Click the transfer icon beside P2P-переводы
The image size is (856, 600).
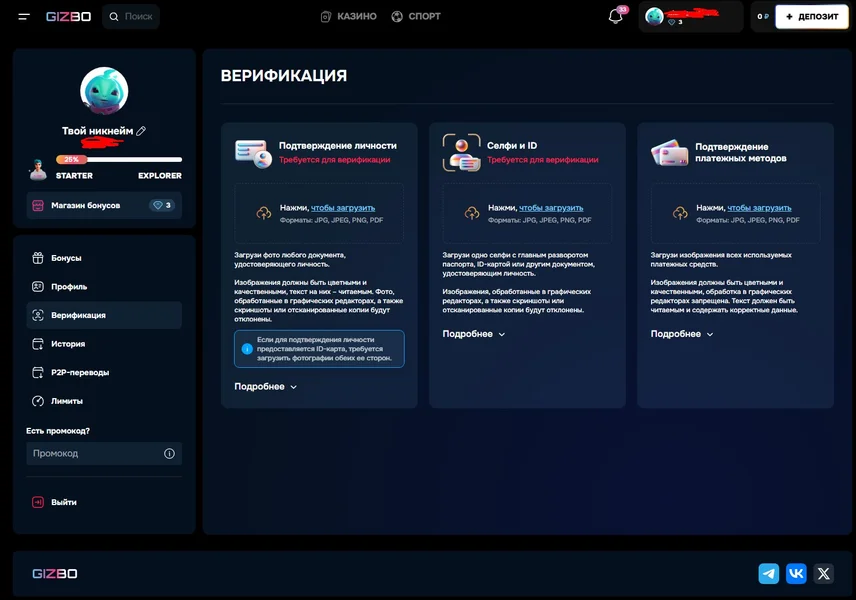38,372
